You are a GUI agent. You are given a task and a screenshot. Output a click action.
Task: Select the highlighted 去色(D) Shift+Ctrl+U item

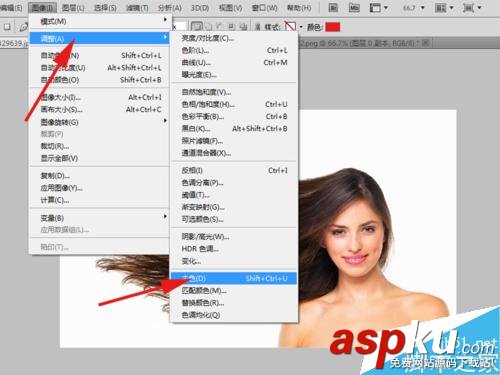[233, 278]
